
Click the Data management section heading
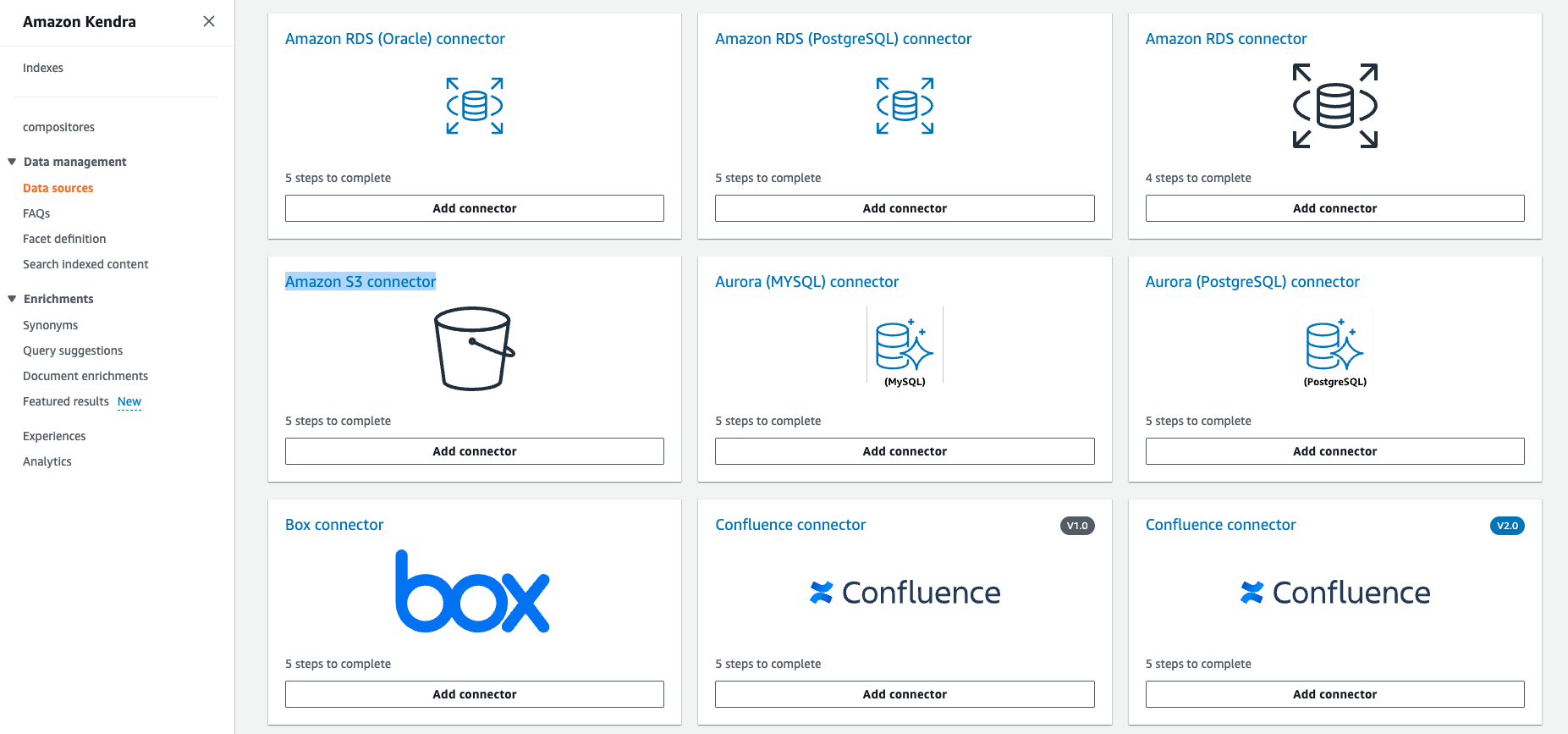click(75, 162)
